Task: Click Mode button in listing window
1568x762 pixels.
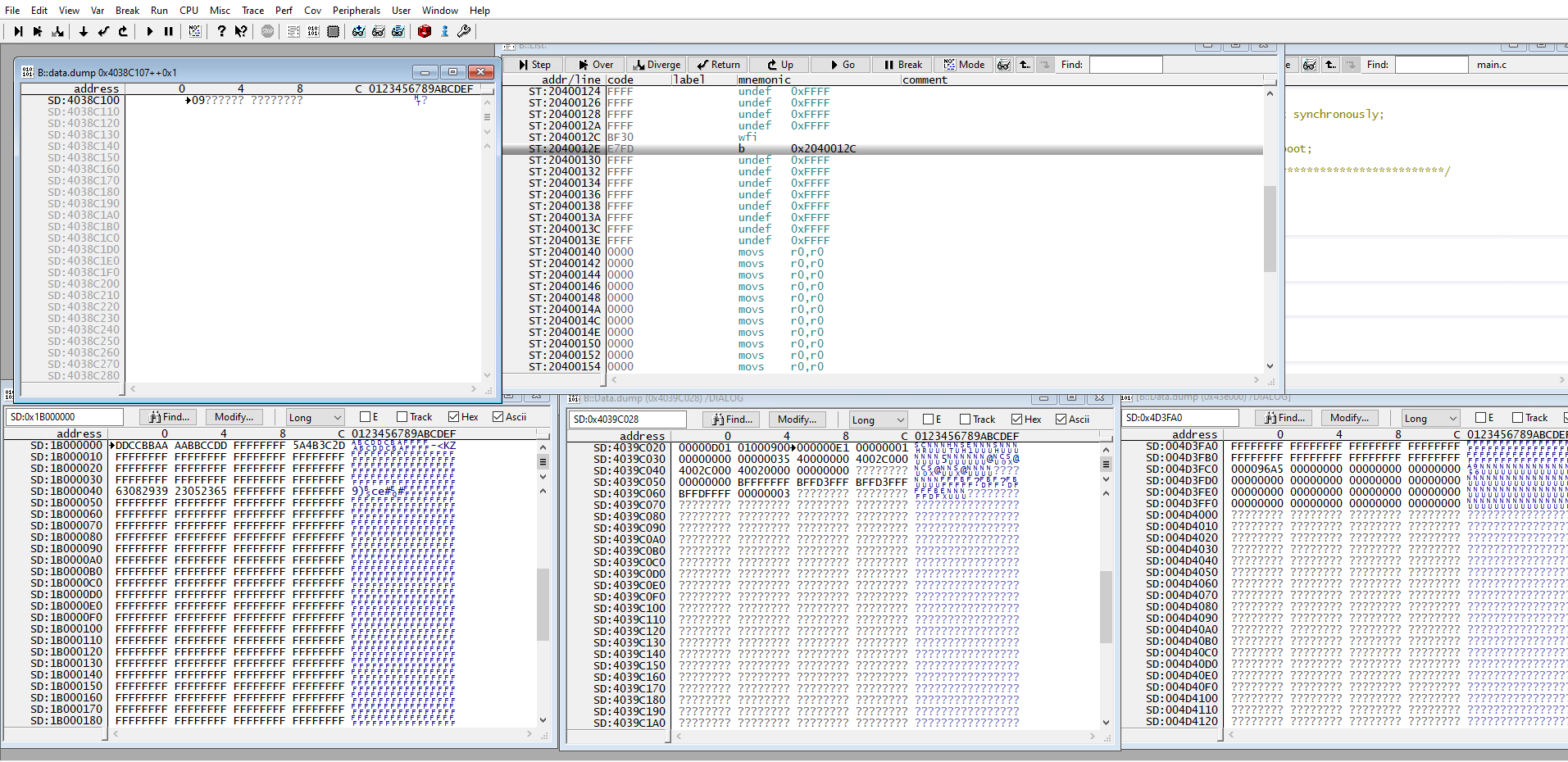Action: pos(964,65)
